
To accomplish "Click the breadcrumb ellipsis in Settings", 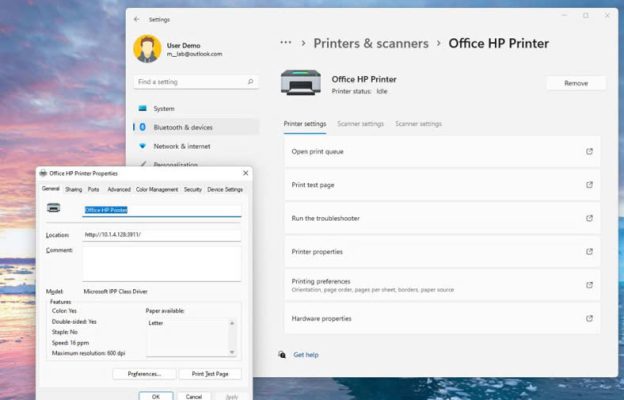I will [286, 43].
